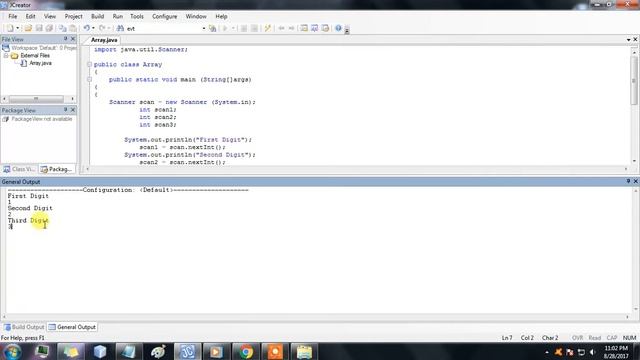
Task: Open the Configure menu
Action: [164, 16]
